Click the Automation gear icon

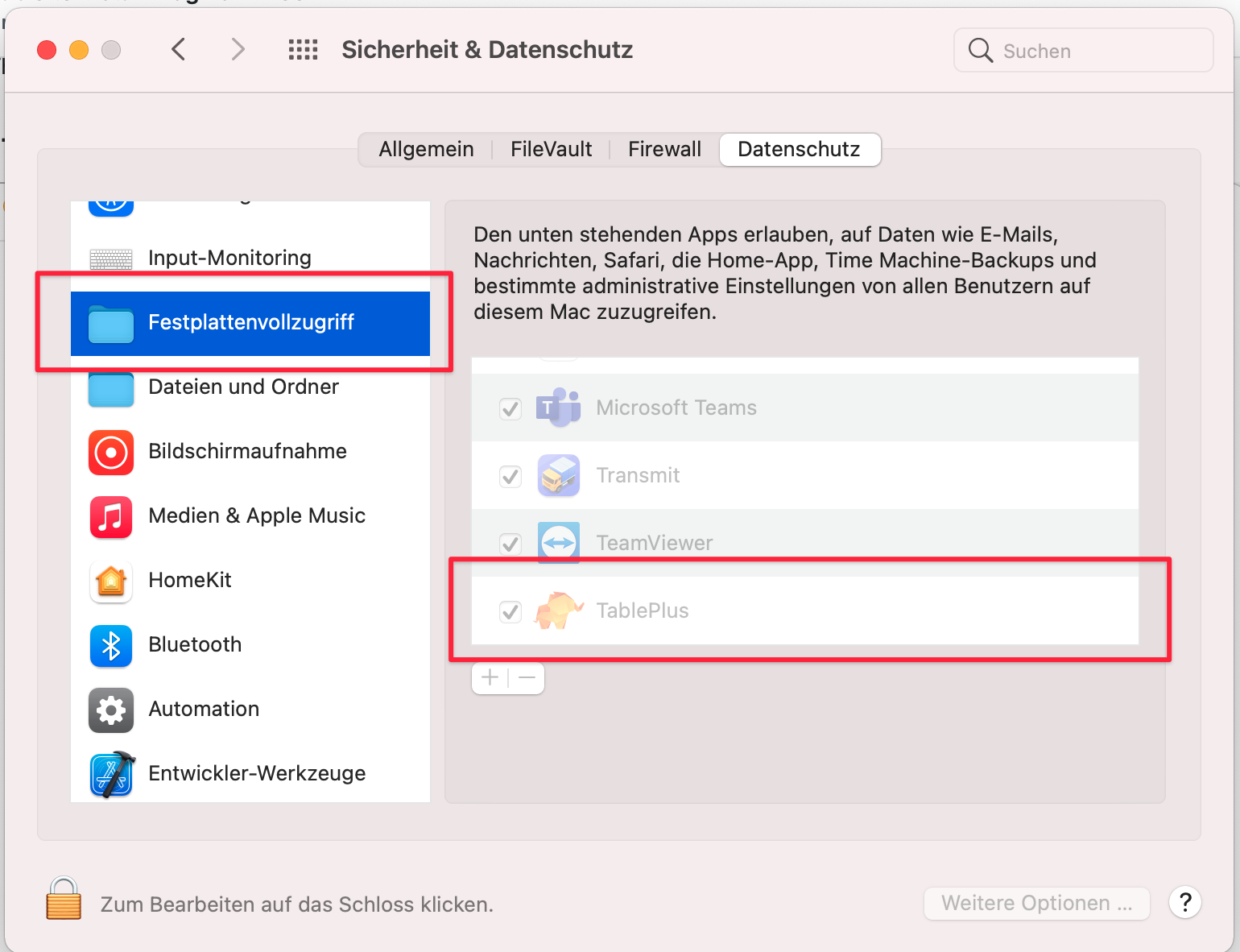coord(111,710)
